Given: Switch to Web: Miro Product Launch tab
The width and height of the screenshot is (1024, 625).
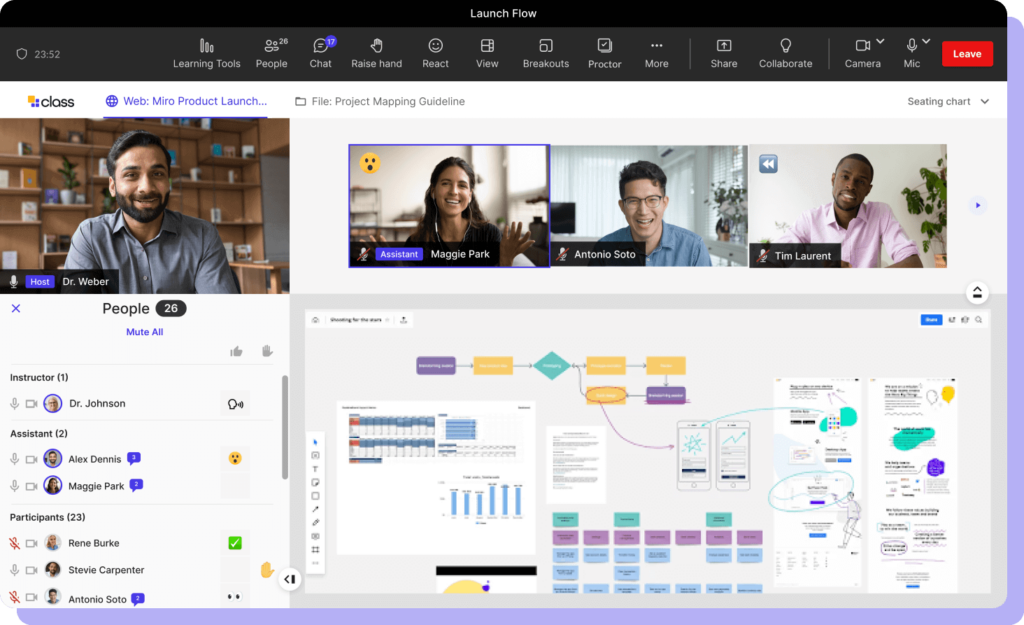Looking at the screenshot, I should 185,101.
